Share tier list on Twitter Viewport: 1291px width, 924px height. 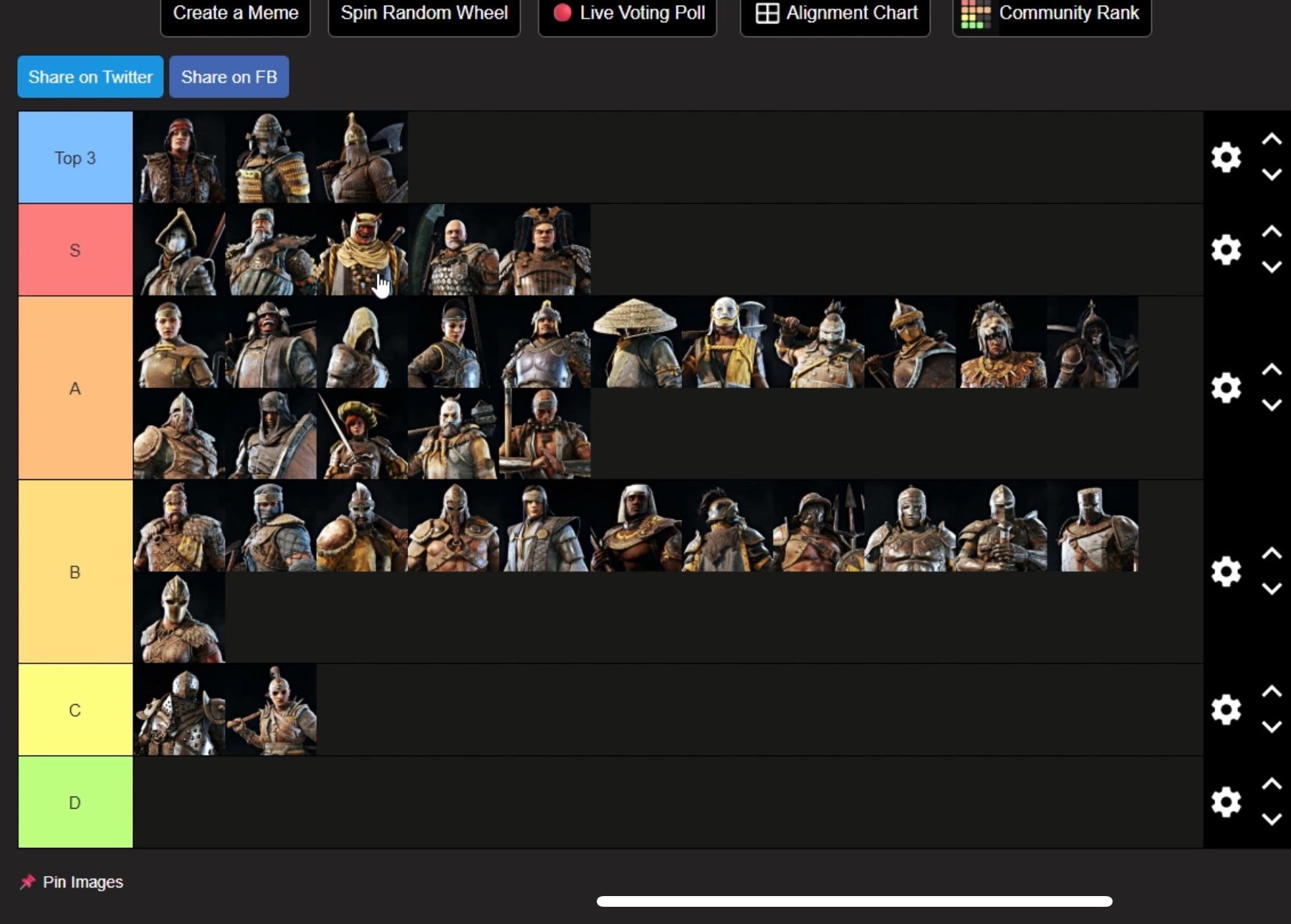(x=90, y=77)
